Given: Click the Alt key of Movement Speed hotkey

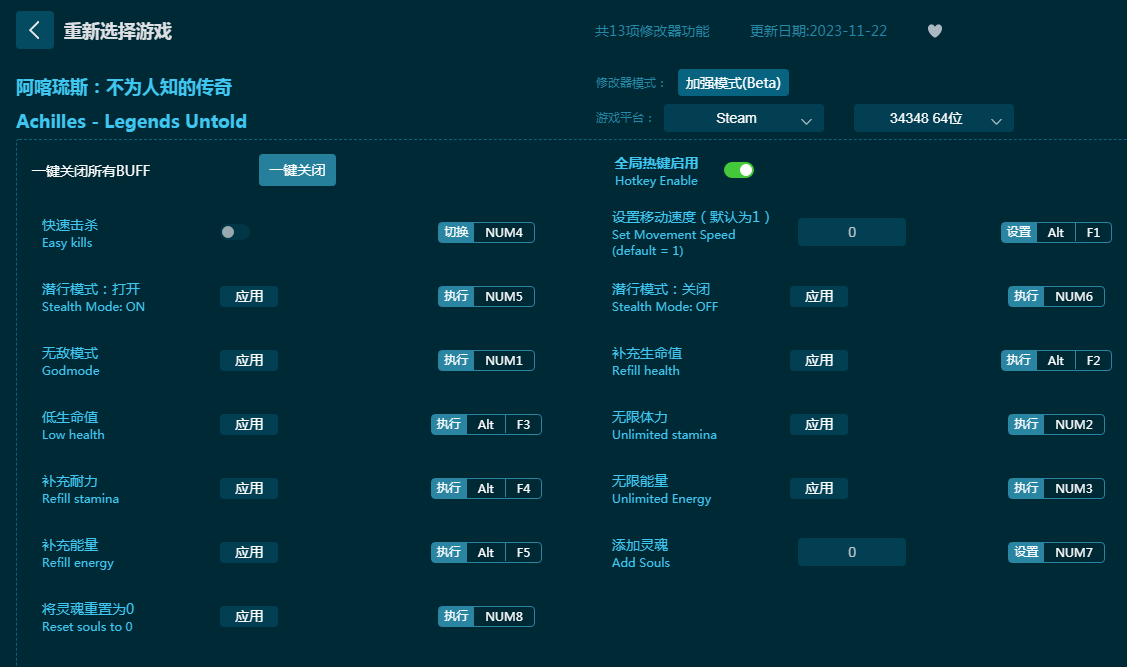Looking at the screenshot, I should pos(1056,233).
